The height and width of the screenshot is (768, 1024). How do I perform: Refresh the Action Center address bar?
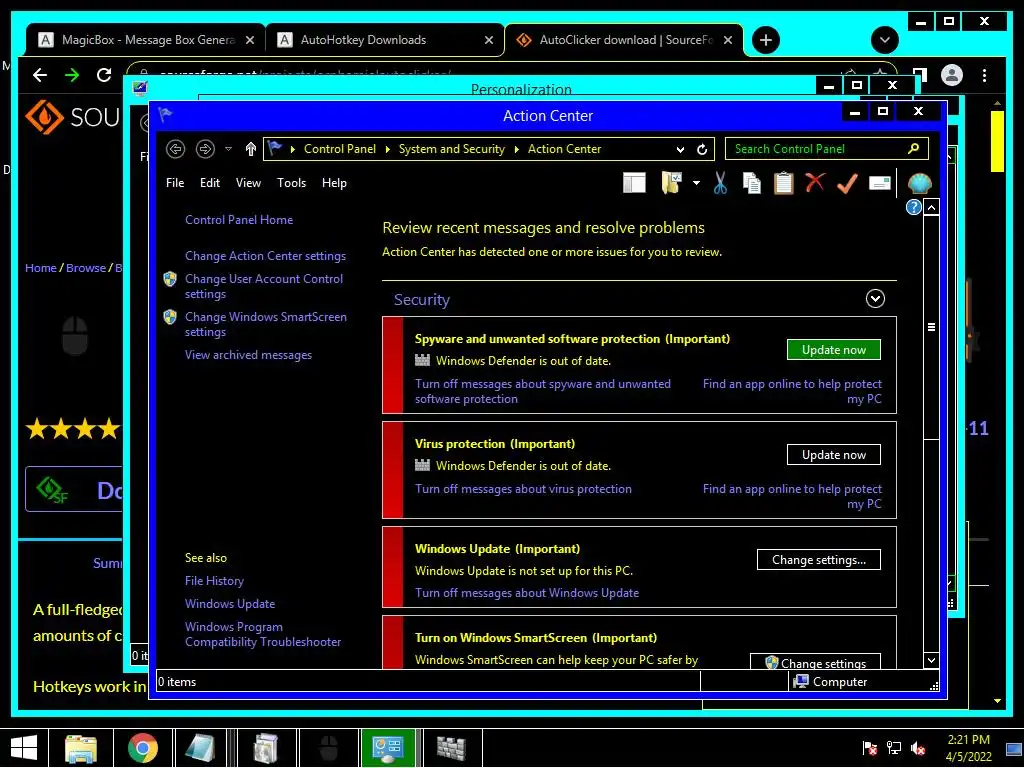coord(702,150)
